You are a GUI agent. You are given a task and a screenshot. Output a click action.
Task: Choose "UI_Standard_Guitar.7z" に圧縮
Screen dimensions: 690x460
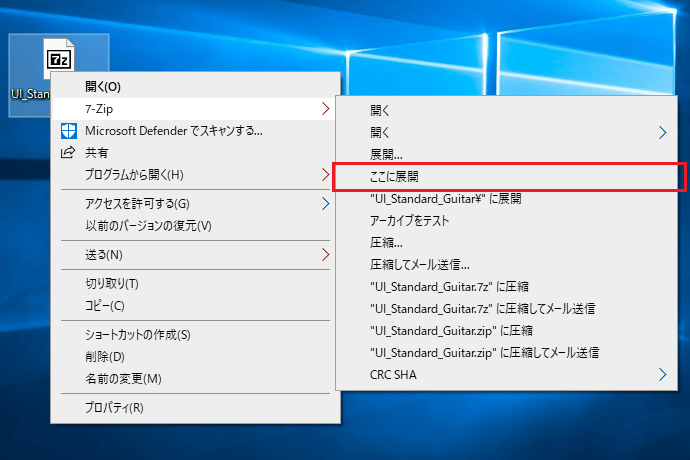pyautogui.click(x=506, y=287)
